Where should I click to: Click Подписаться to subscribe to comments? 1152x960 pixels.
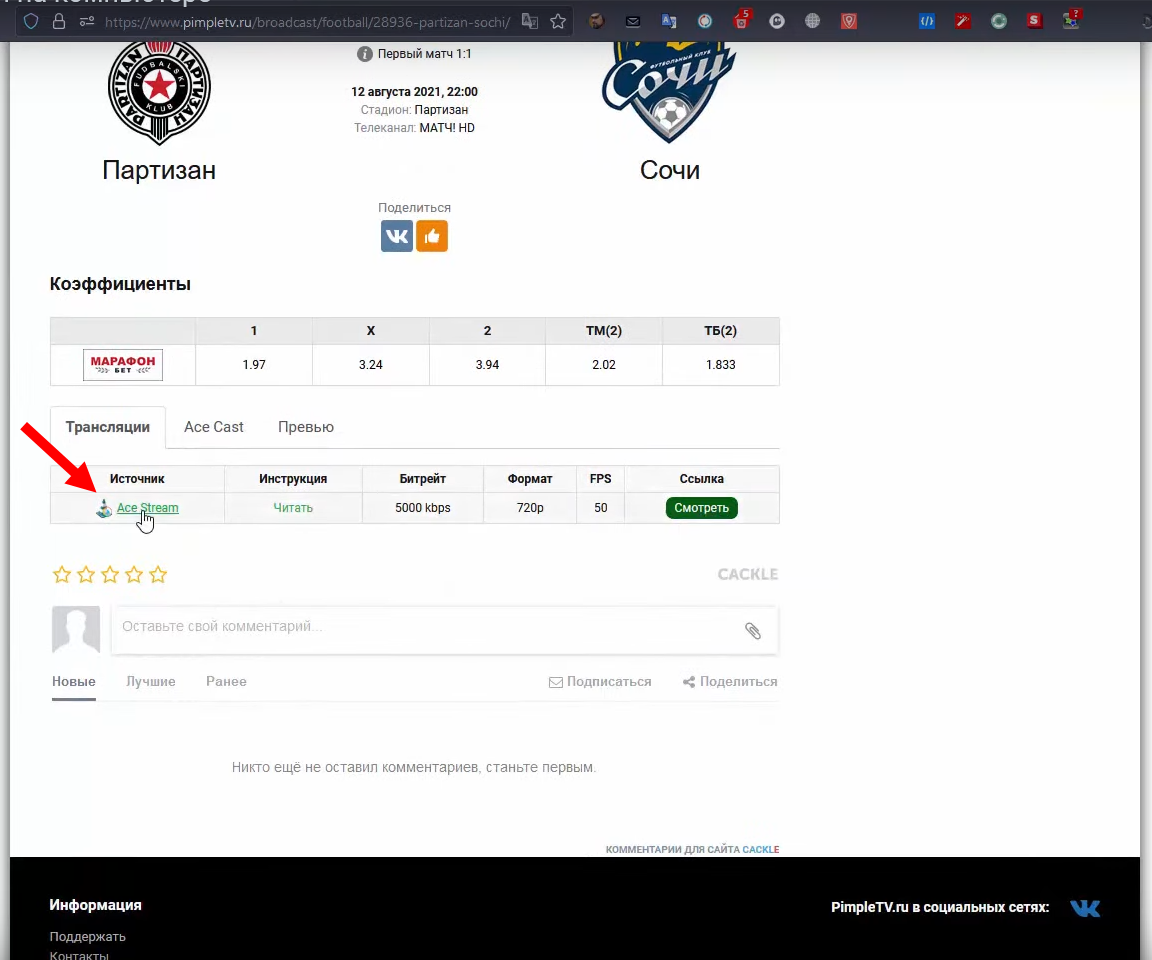pos(600,682)
